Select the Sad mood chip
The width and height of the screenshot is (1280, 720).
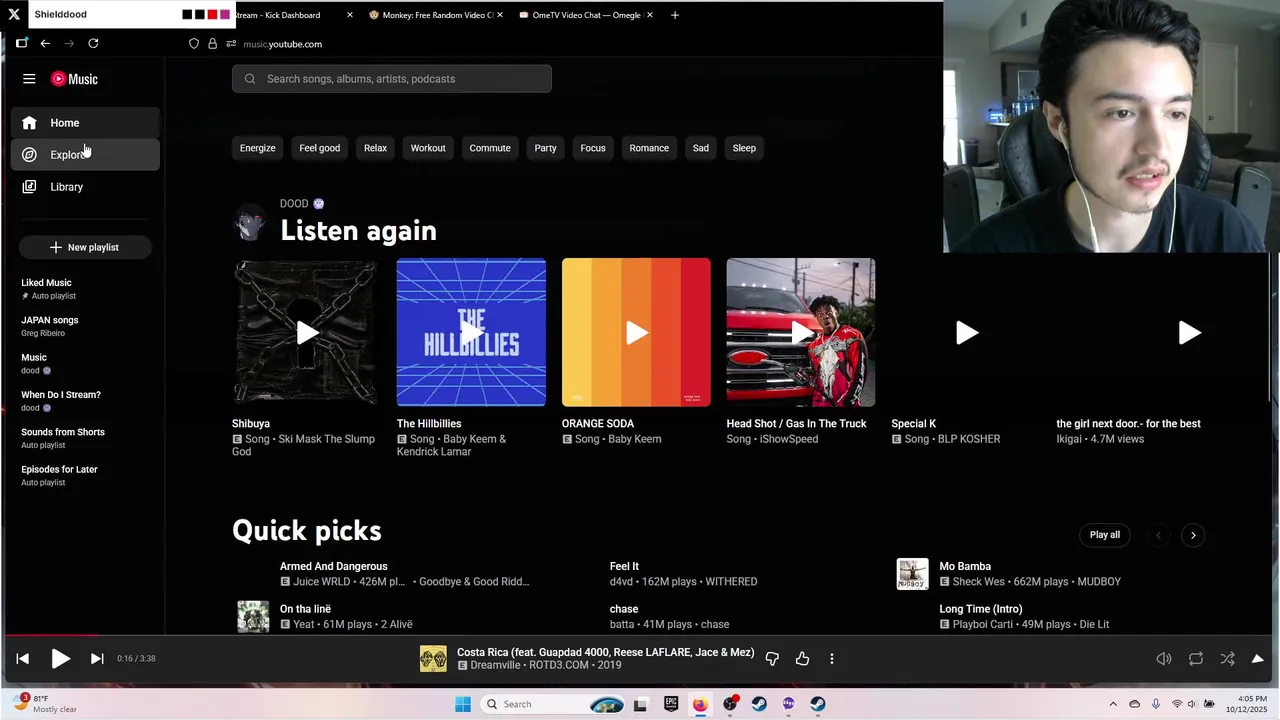click(701, 148)
